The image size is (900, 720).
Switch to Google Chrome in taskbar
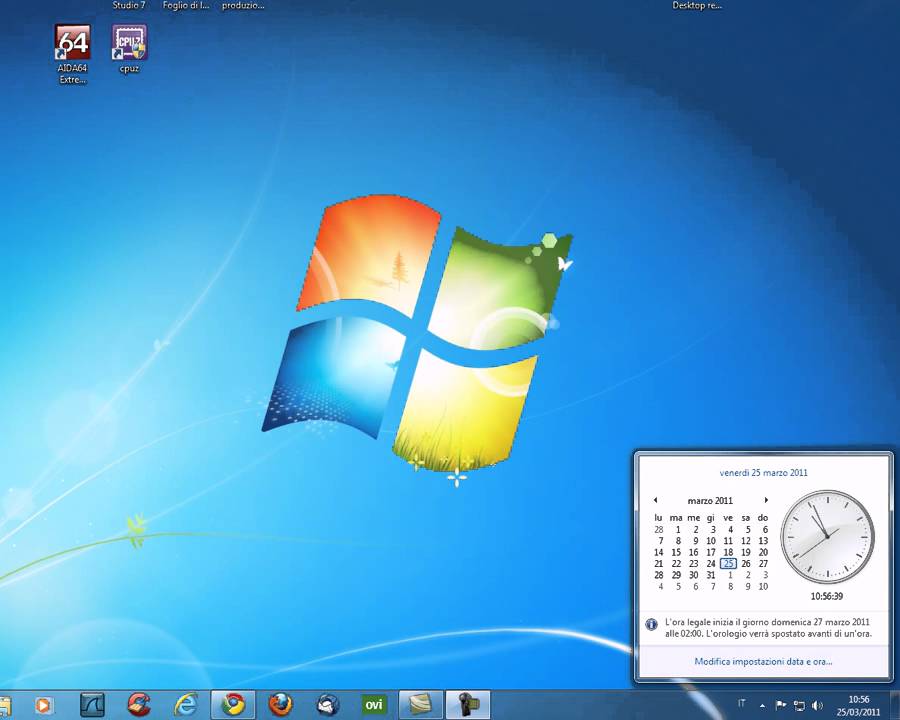234,704
